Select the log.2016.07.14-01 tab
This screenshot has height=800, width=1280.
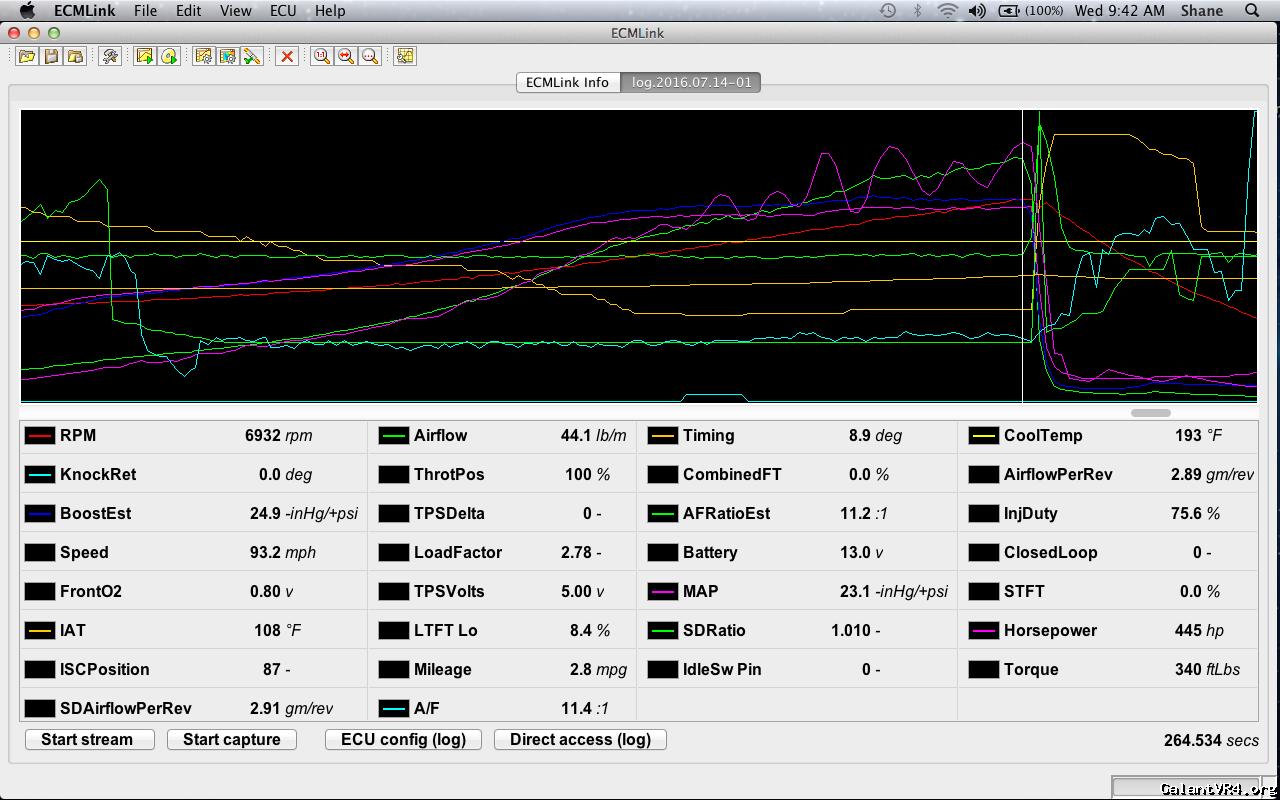pyautogui.click(x=691, y=82)
